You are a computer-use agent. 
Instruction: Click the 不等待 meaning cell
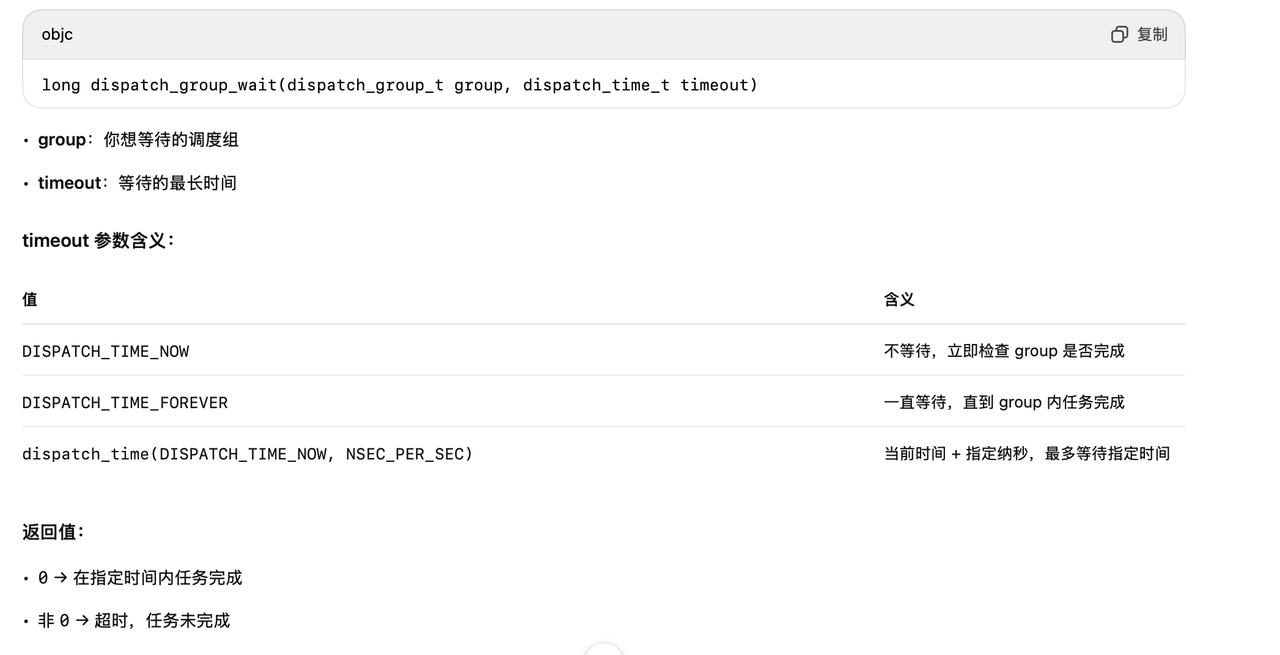pos(1004,351)
